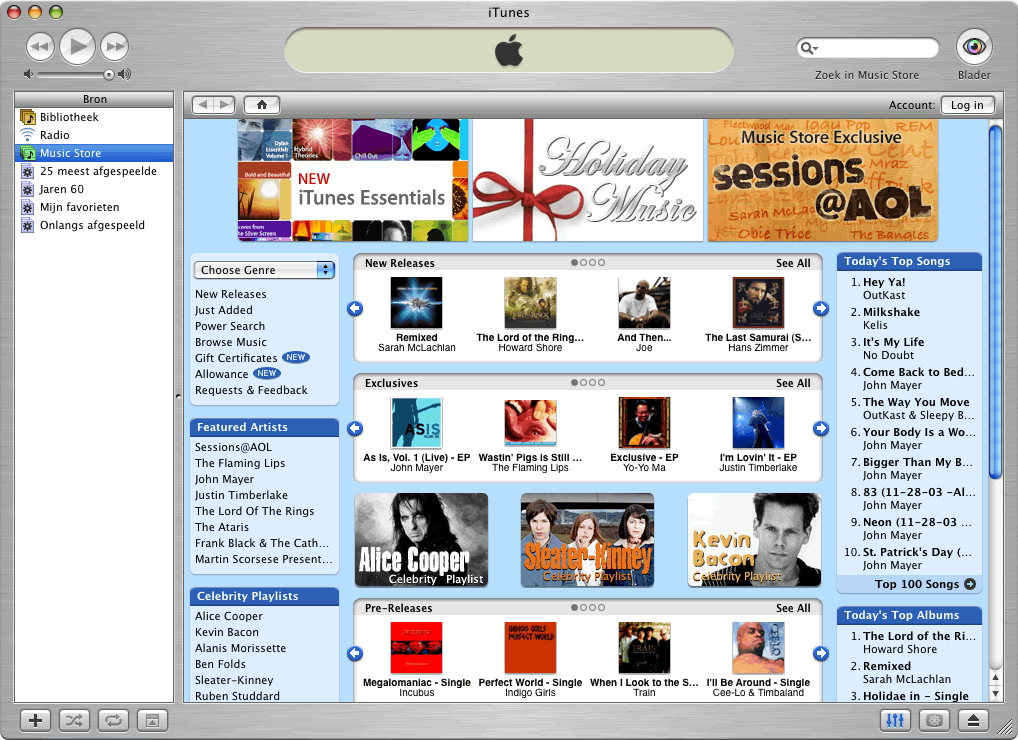Viewport: 1018px width, 740px height.
Task: Open the Sessions @AOL exclusive banner
Action: coord(823,180)
